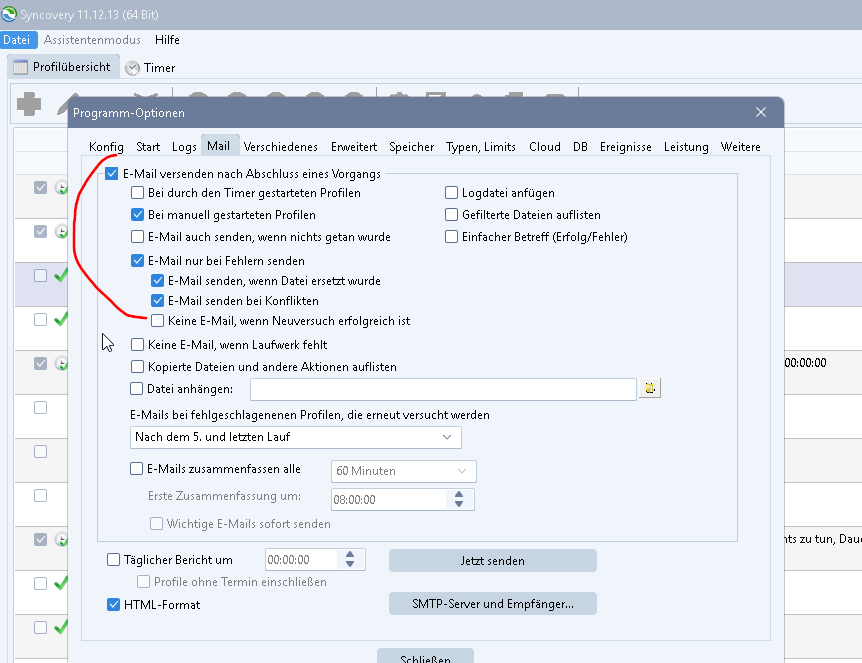Screen dimensions: 862x663
Task: Click the plus icon to add profile
Action: pyautogui.click(x=30, y=103)
